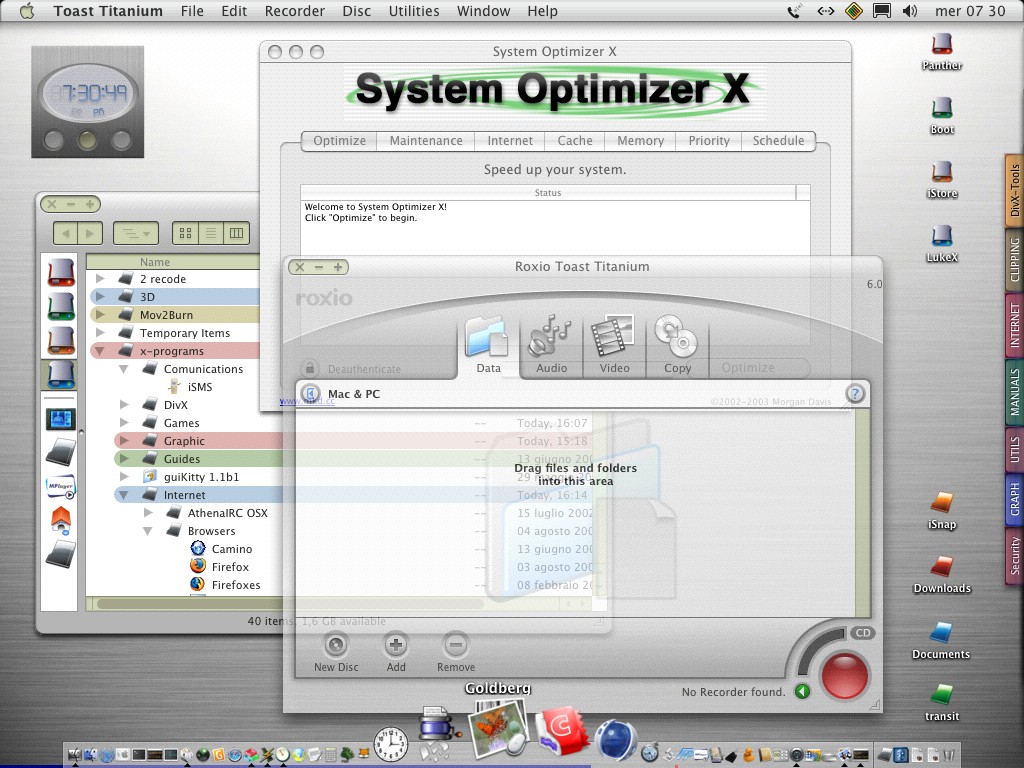Open Toast help question mark icon

tap(855, 394)
